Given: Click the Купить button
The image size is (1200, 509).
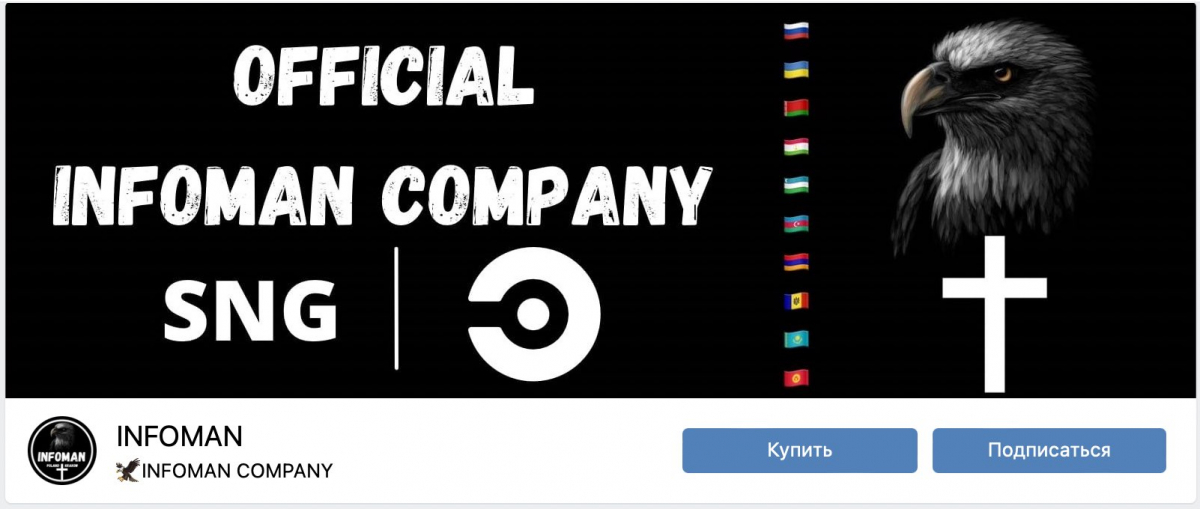Looking at the screenshot, I should point(799,450).
